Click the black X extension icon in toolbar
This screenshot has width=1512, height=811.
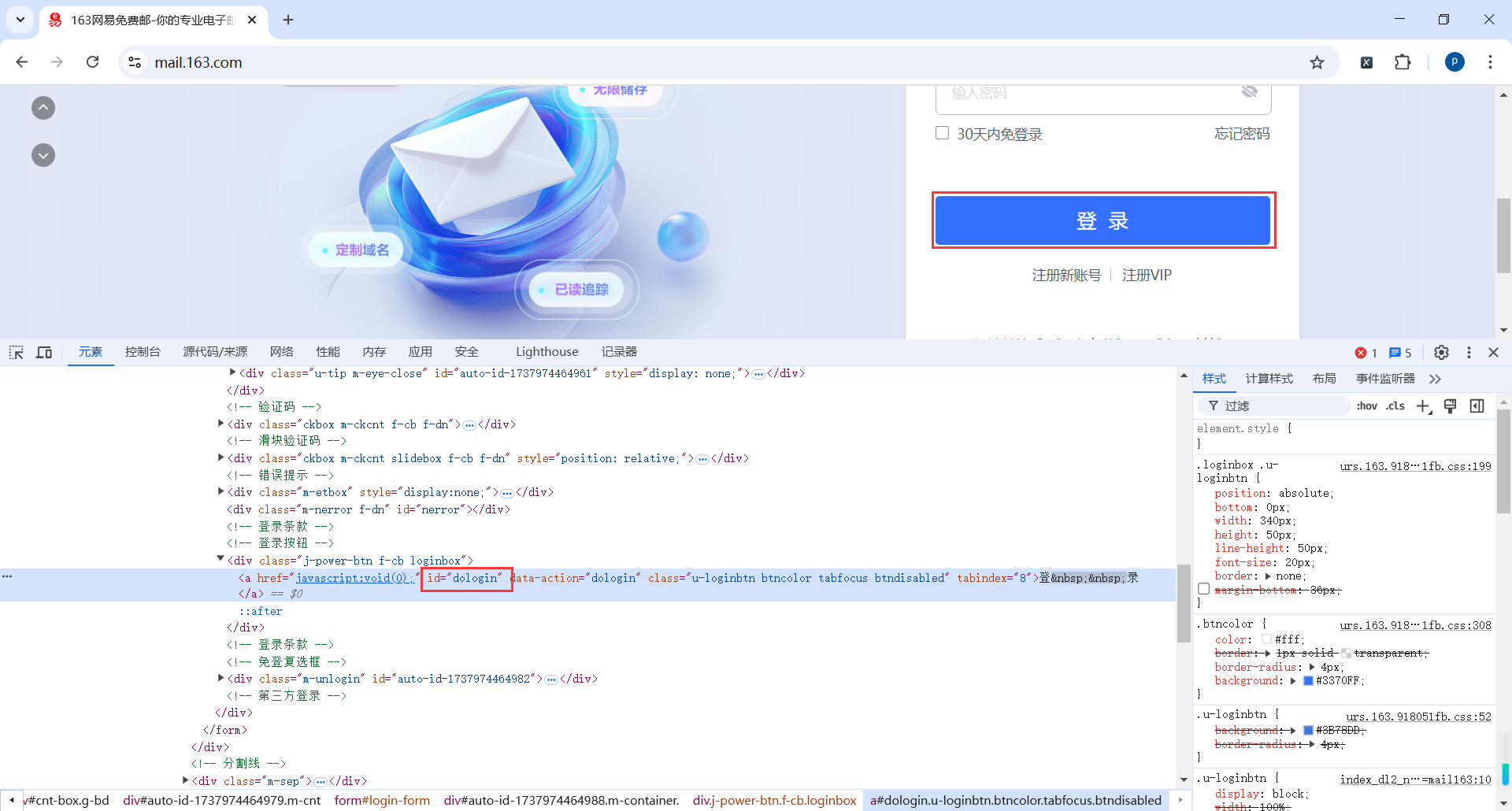coord(1367,62)
